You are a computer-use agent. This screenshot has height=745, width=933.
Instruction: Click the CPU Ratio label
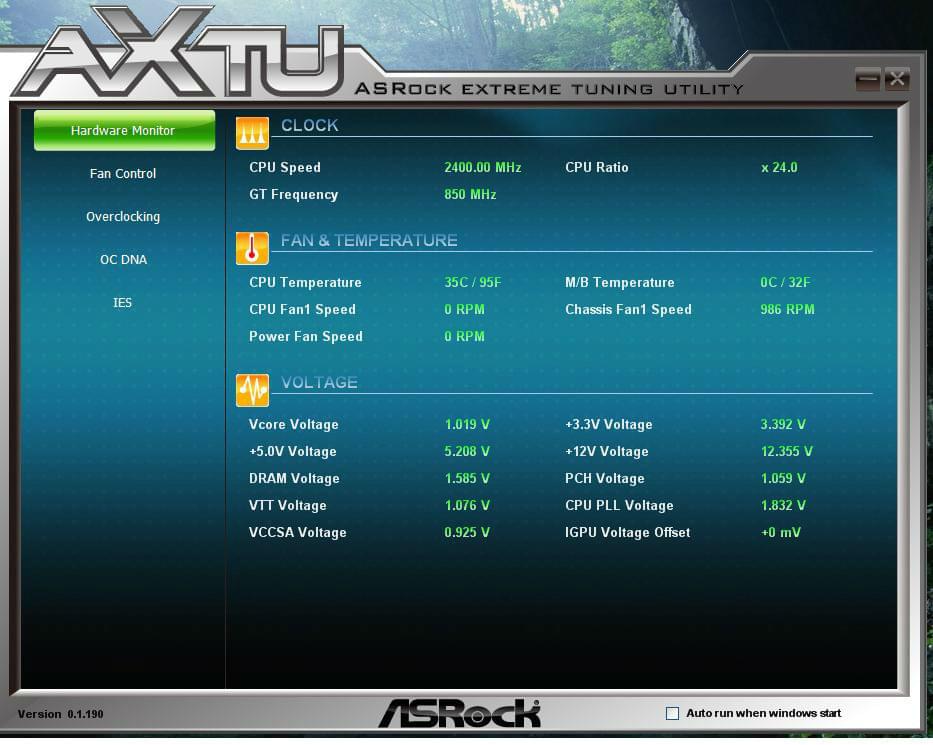tap(597, 168)
